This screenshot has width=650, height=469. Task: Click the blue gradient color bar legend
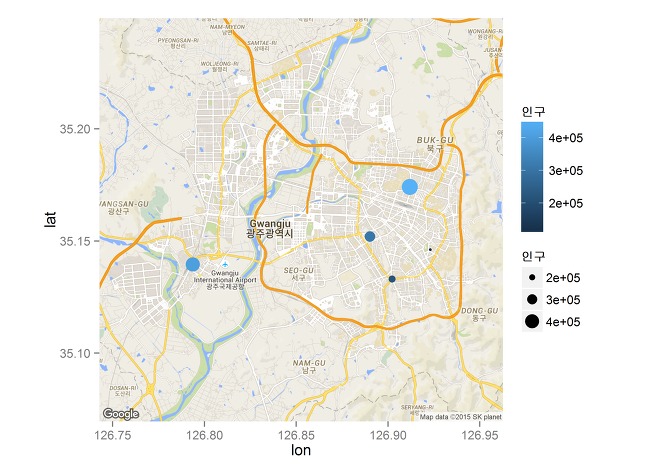tap(532, 177)
